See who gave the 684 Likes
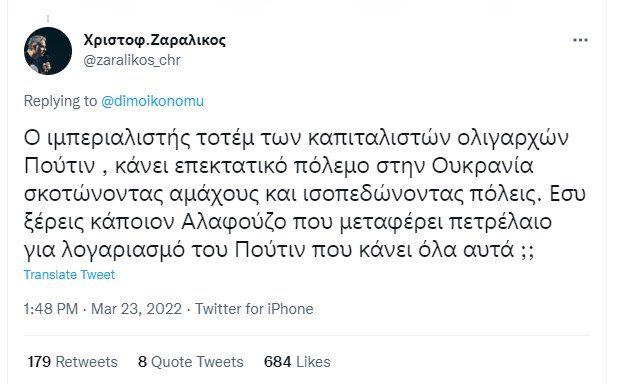The width and height of the screenshot is (618, 384). pos(297,362)
